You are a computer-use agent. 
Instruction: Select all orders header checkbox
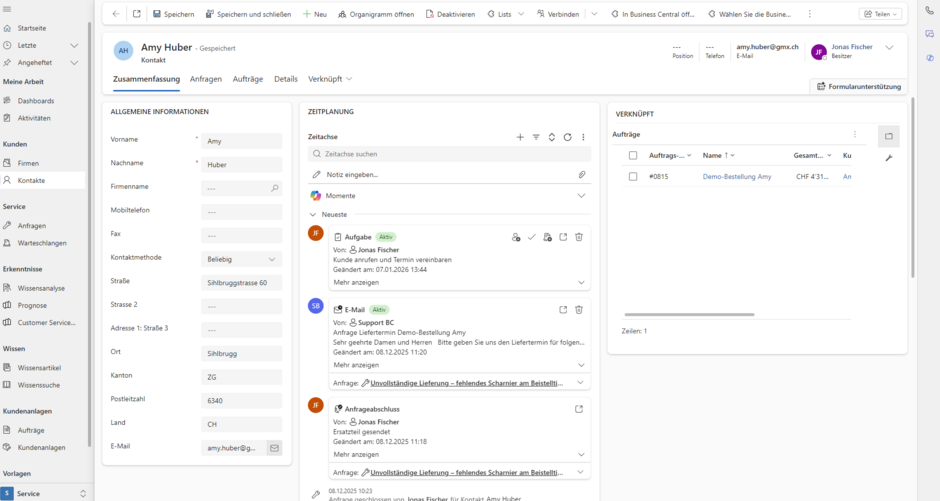[632, 155]
